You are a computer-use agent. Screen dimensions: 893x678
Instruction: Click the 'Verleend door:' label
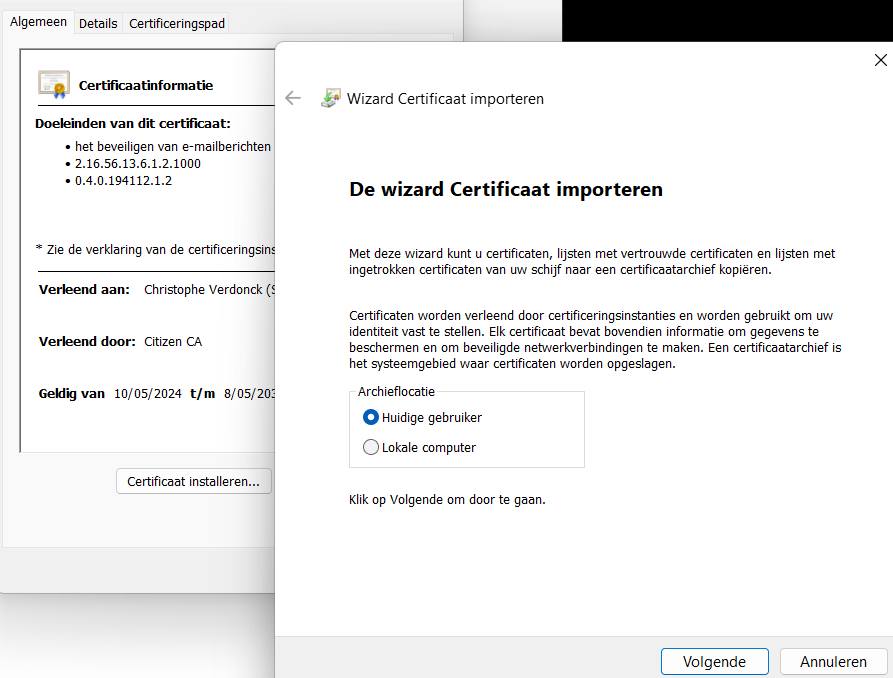(87, 341)
